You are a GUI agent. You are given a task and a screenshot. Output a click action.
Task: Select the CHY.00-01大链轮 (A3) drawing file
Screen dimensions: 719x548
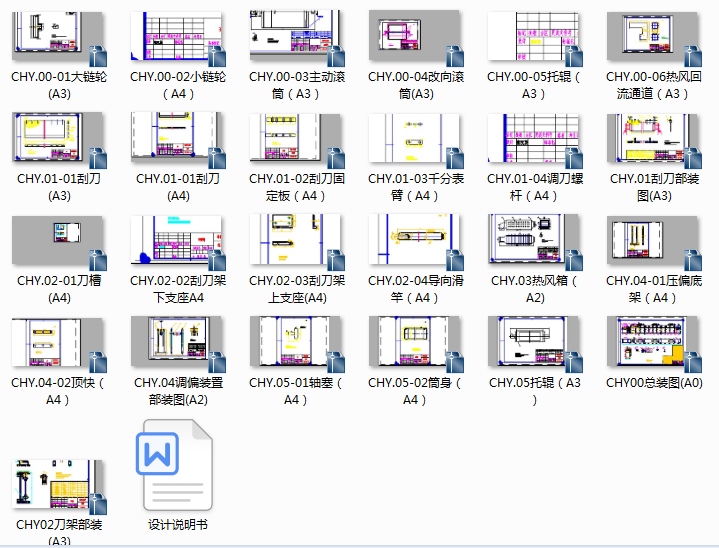59,38
